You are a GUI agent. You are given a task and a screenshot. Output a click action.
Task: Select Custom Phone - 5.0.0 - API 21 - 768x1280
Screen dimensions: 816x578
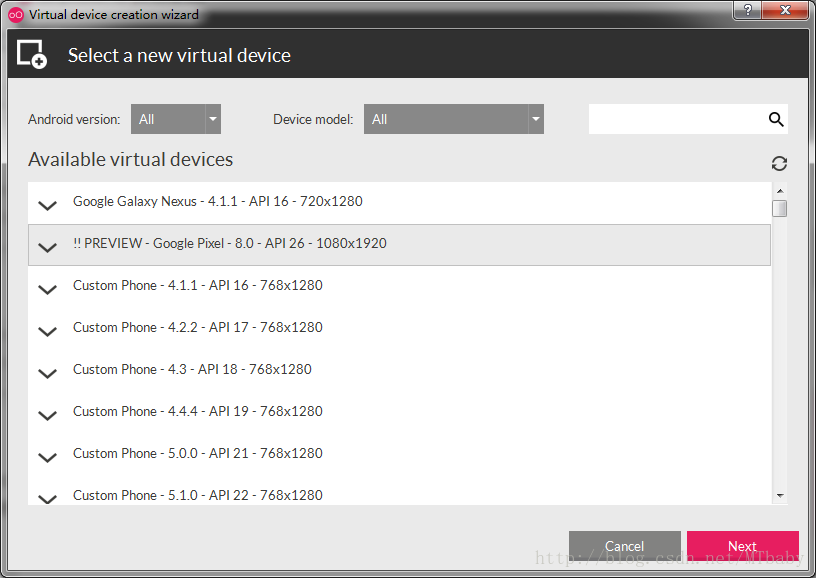pos(399,456)
